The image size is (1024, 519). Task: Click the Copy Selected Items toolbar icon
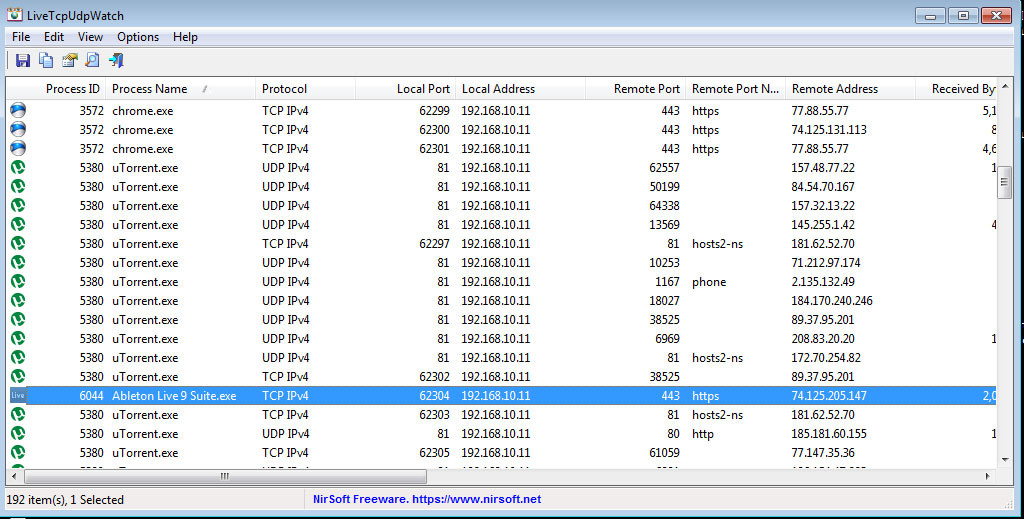(x=46, y=61)
